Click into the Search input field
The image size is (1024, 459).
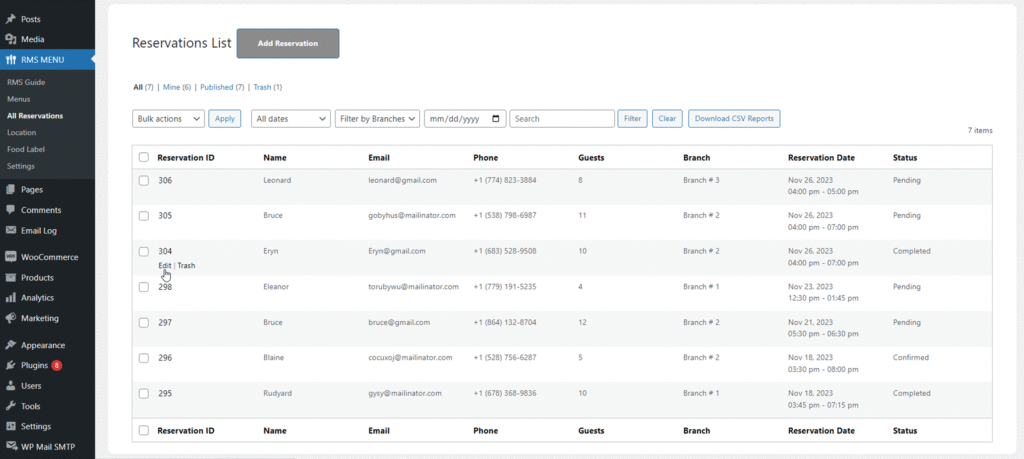click(562, 119)
